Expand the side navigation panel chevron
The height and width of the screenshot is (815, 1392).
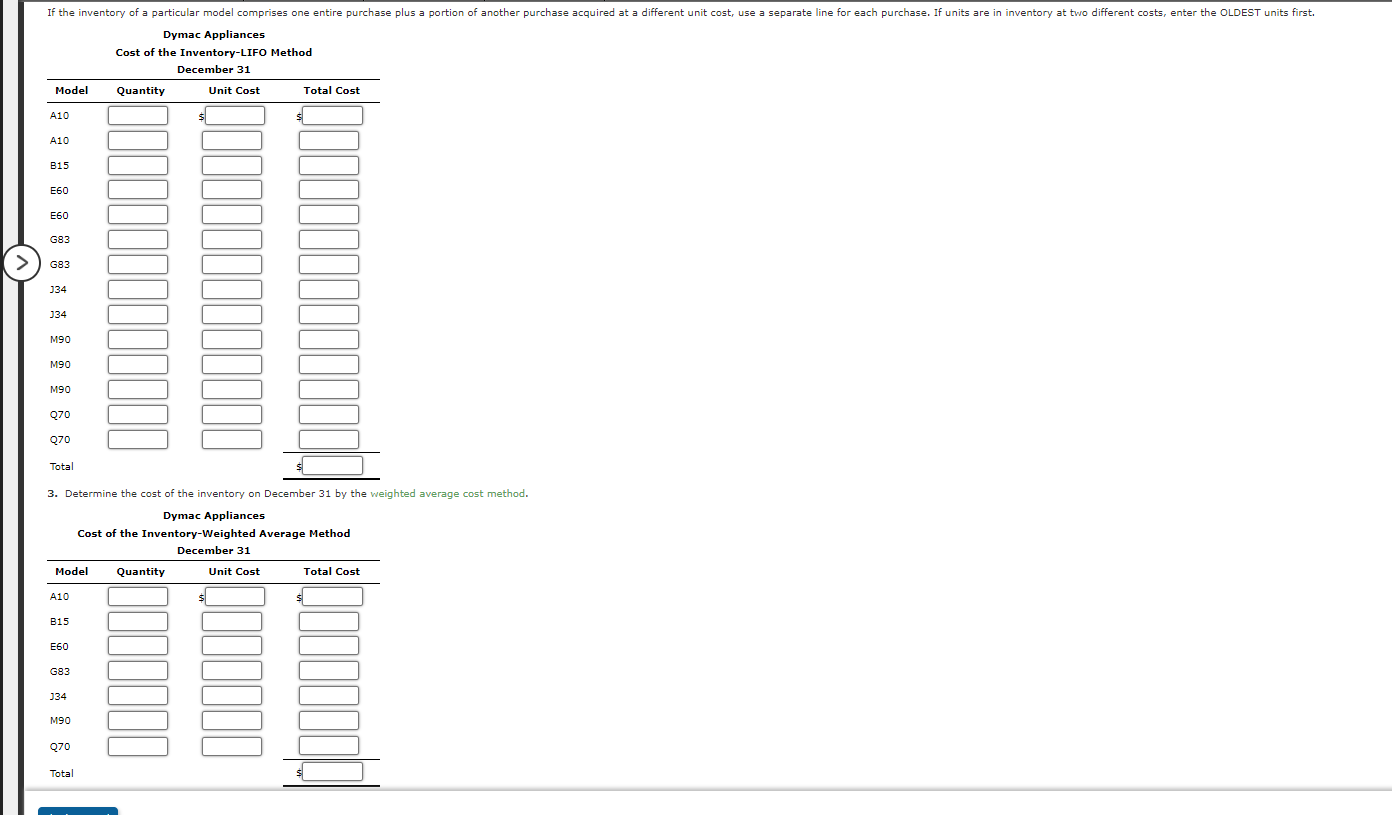coord(22,262)
